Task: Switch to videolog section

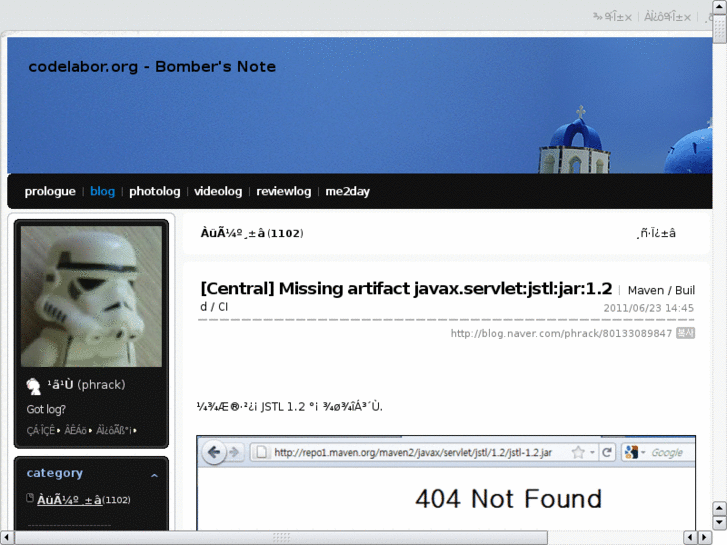Action: click(218, 191)
